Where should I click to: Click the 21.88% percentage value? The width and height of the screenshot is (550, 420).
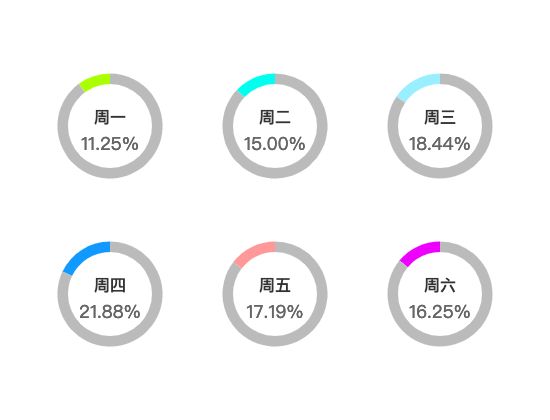(110, 312)
